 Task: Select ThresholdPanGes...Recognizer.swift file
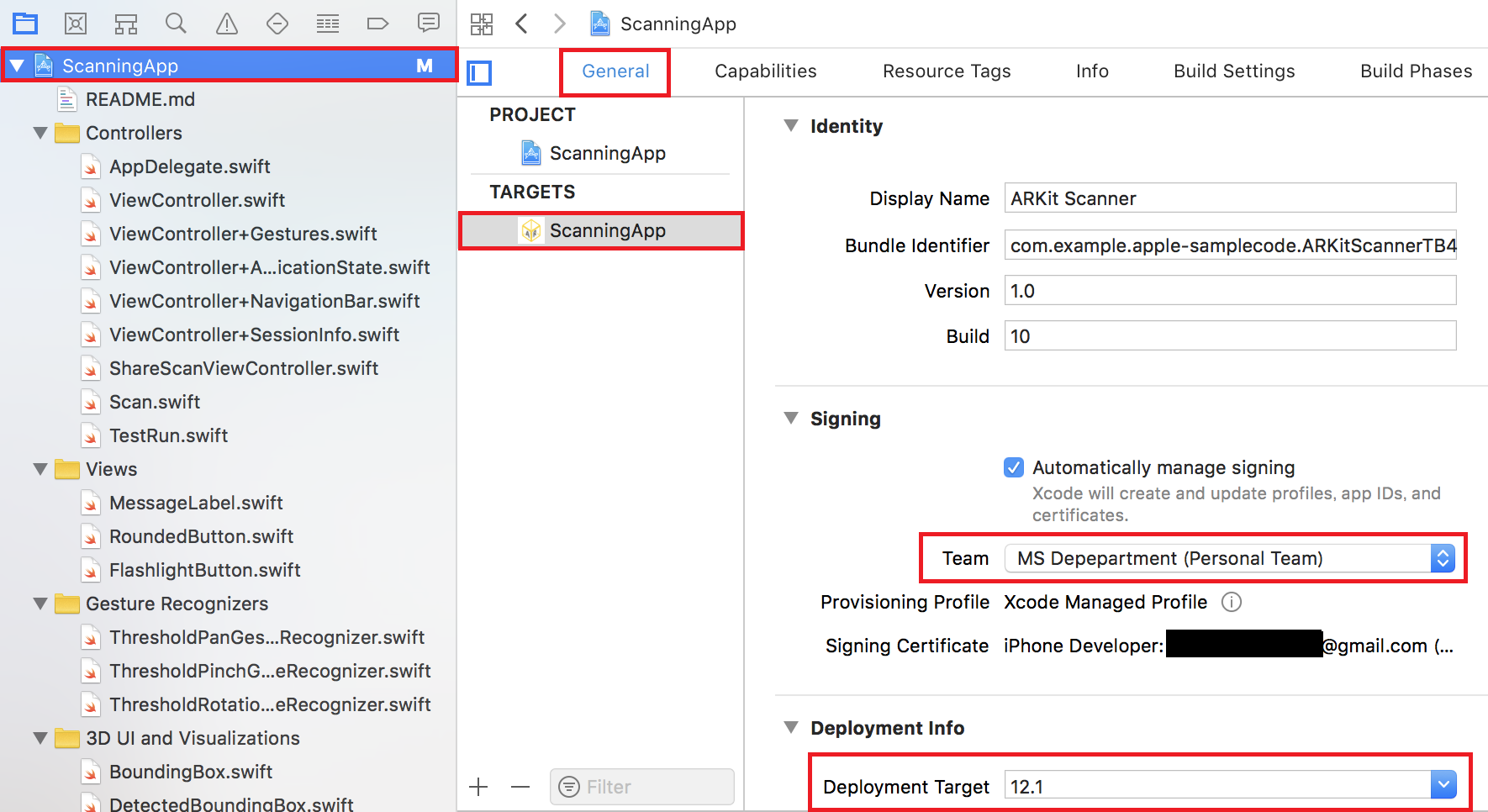[267, 637]
